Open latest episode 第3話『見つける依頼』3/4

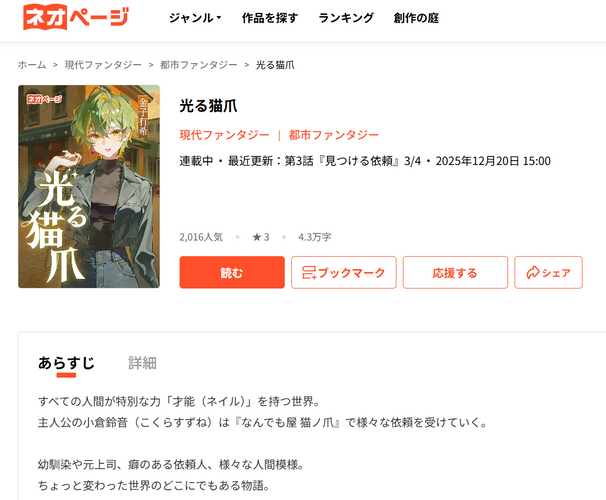pyautogui.click(x=353, y=161)
